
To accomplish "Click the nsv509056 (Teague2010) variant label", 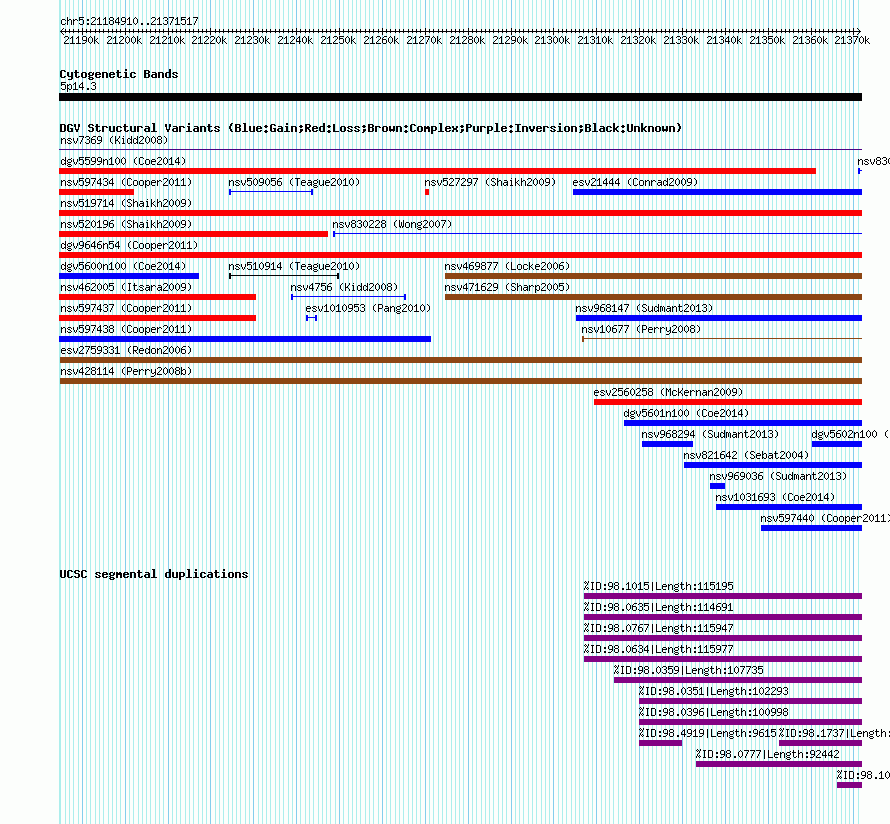I will [x=294, y=182].
